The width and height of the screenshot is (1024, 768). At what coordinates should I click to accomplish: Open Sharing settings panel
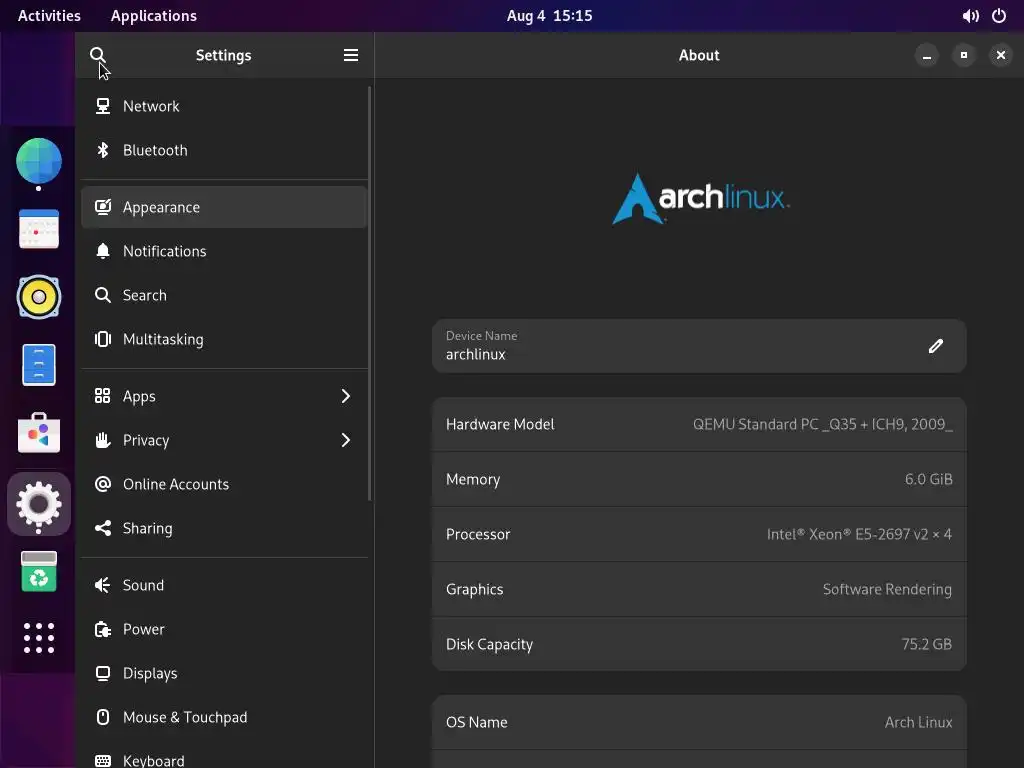tap(224, 528)
